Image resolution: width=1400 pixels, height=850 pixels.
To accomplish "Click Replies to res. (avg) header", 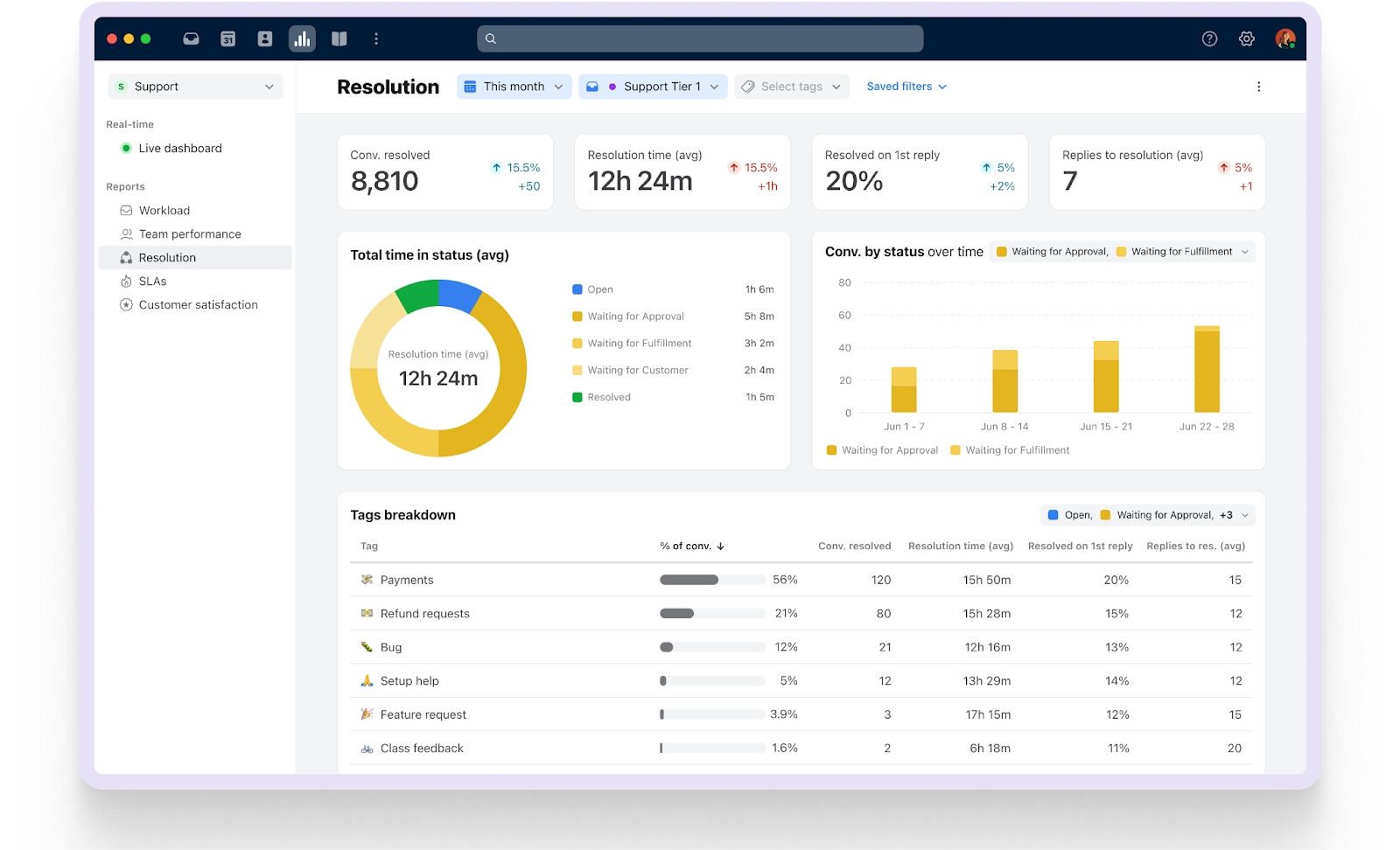I will point(1195,546).
